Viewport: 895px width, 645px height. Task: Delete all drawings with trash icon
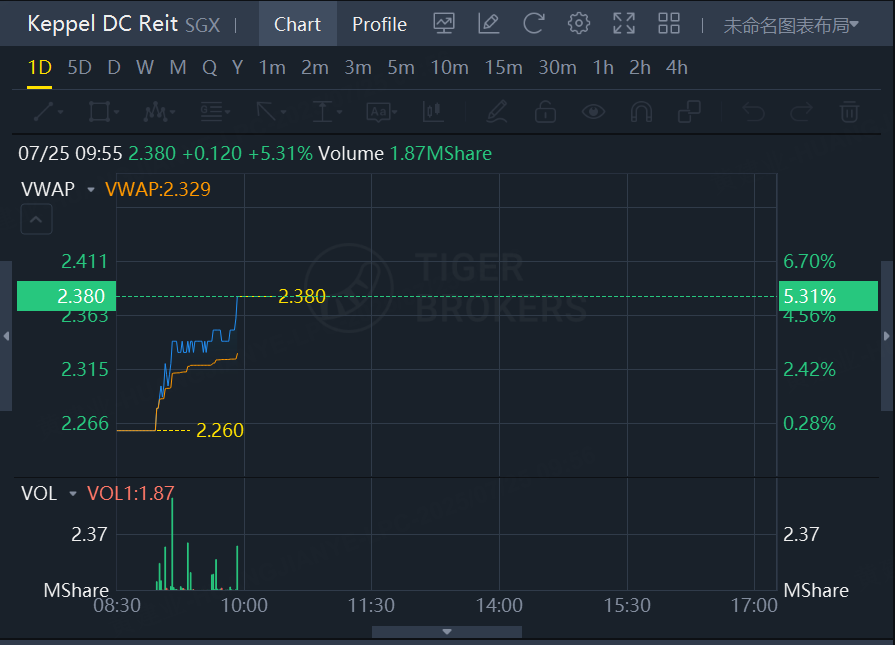pos(849,112)
